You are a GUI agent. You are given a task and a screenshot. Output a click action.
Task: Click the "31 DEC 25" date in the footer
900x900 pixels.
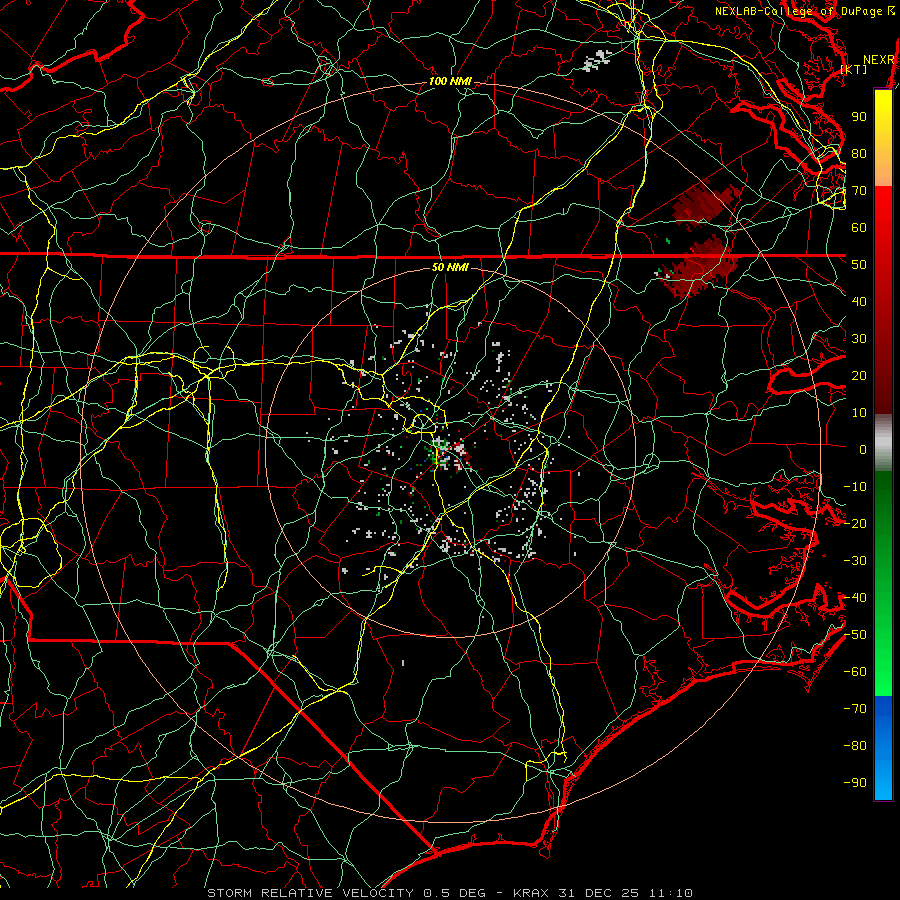[x=599, y=893]
